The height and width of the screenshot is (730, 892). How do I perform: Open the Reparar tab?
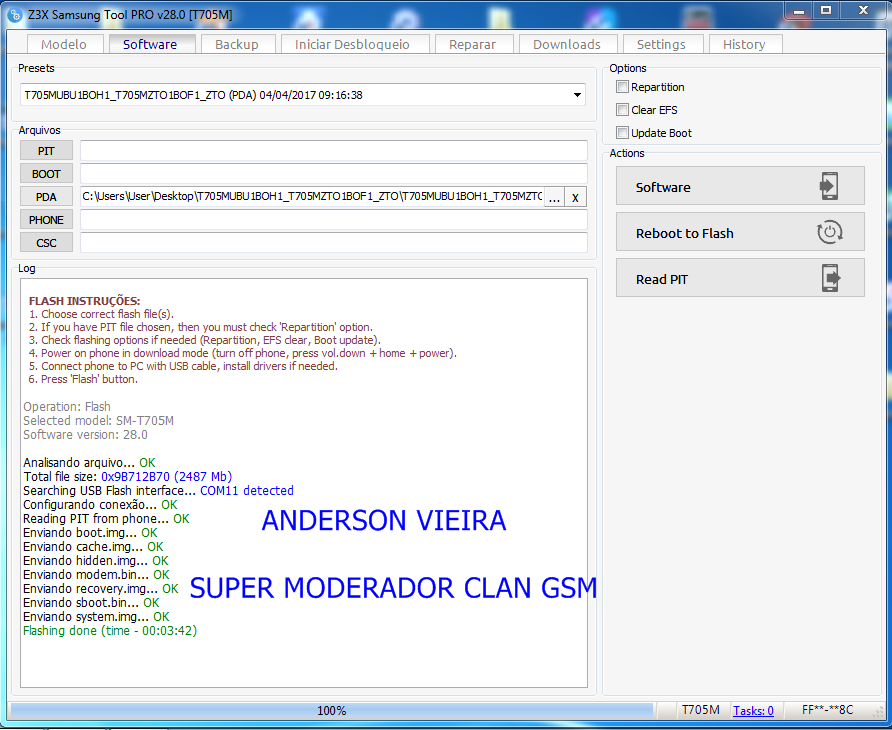click(472, 44)
